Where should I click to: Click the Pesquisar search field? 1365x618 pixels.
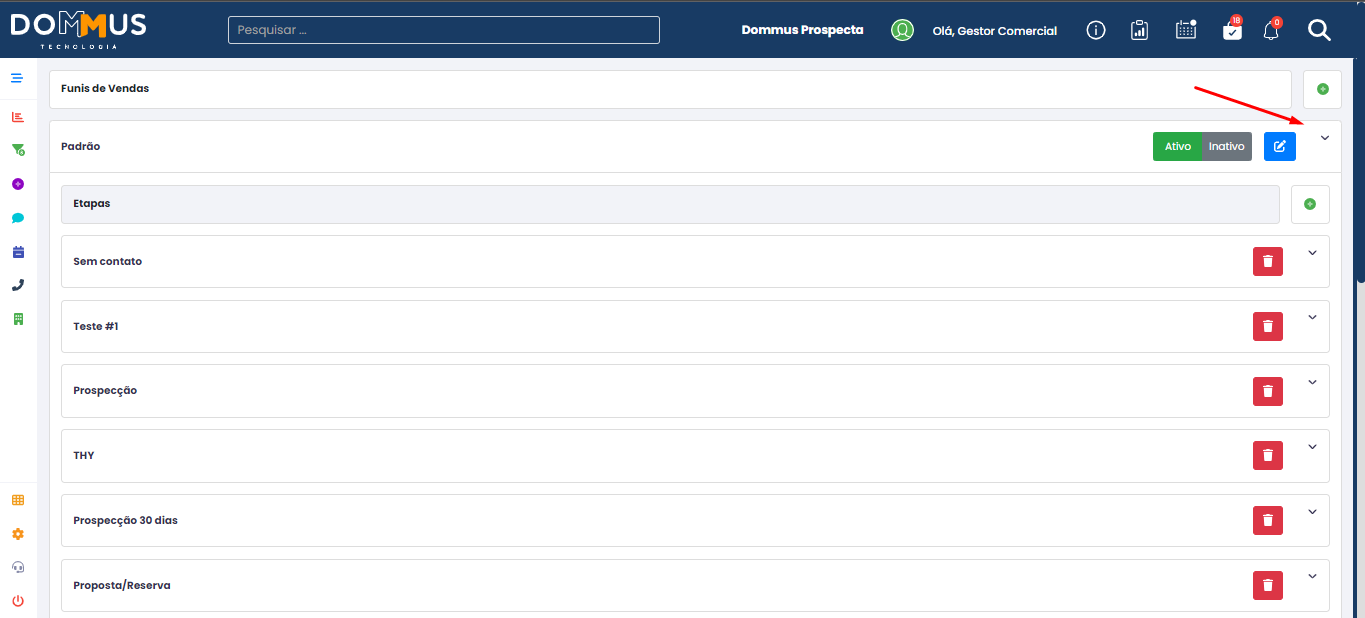(444, 30)
